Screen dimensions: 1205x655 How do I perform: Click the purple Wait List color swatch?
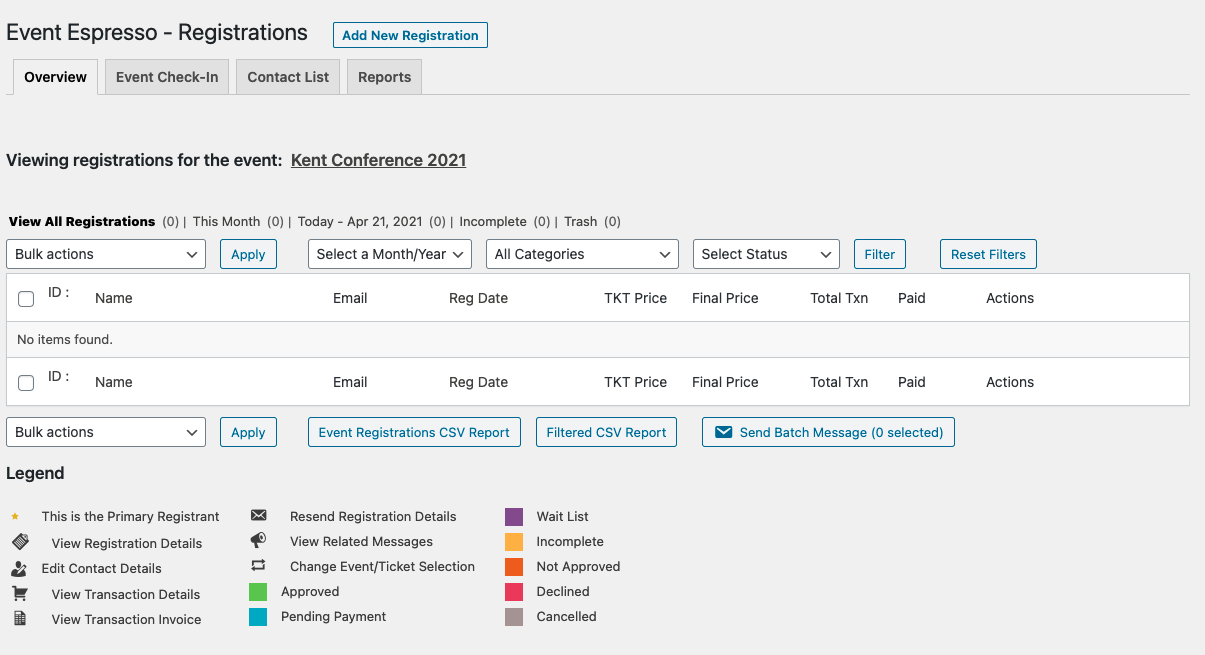(x=514, y=517)
